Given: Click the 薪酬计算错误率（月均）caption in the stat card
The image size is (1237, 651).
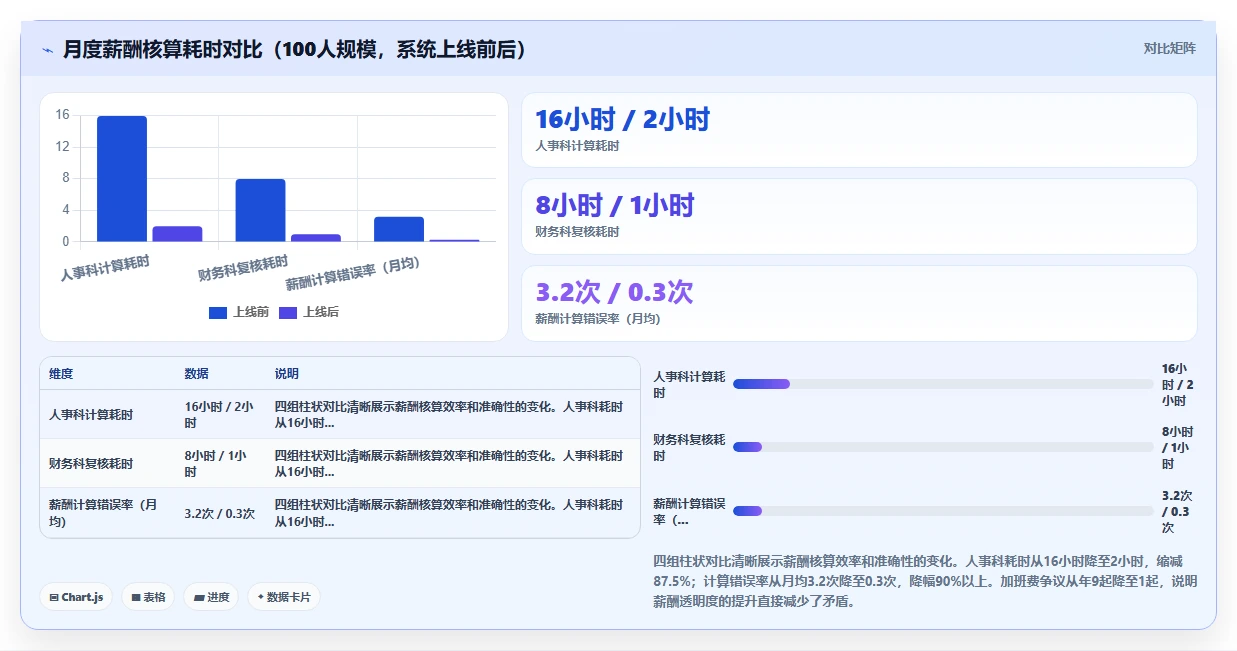Looking at the screenshot, I should tap(597, 319).
